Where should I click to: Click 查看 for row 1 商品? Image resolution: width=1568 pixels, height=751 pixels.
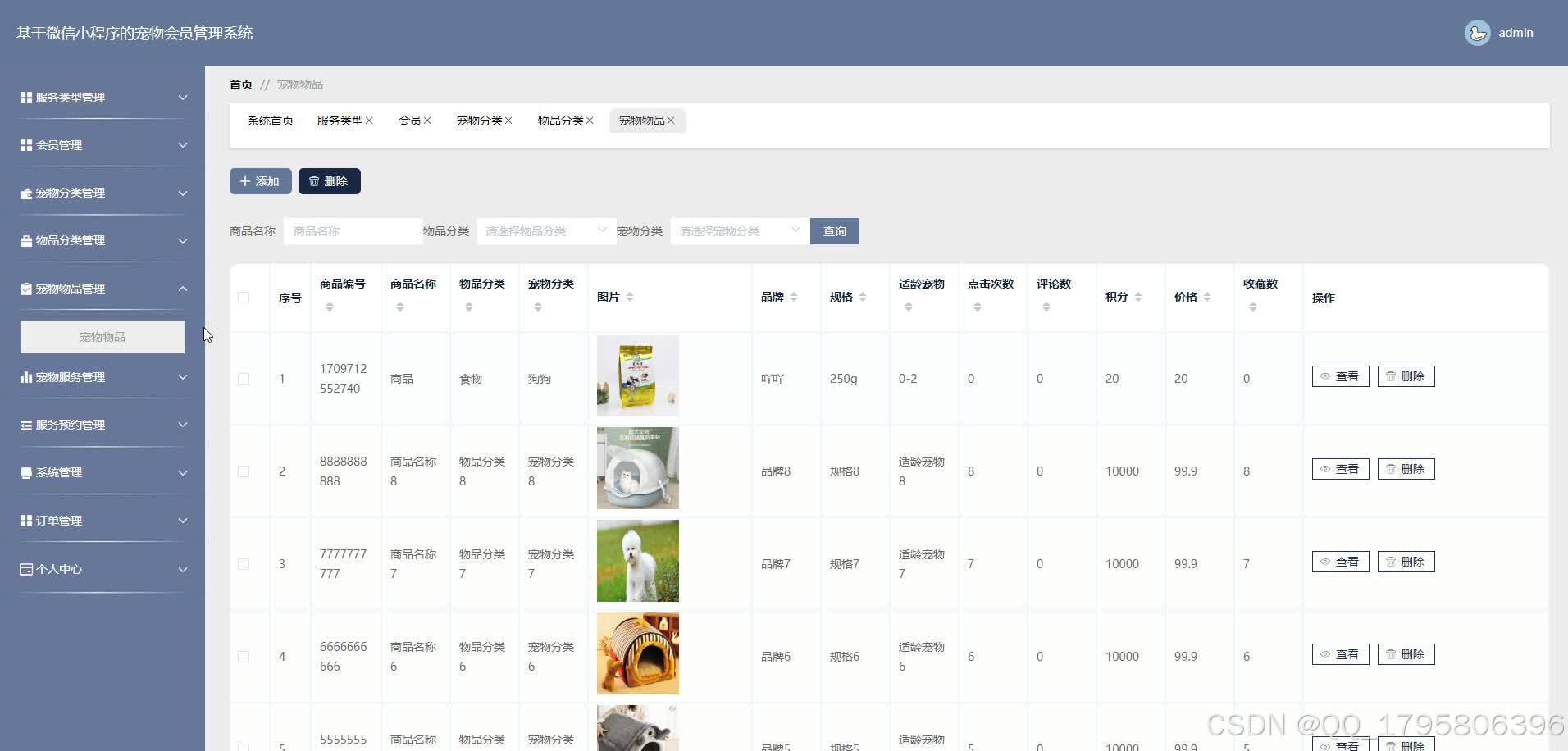click(1341, 376)
